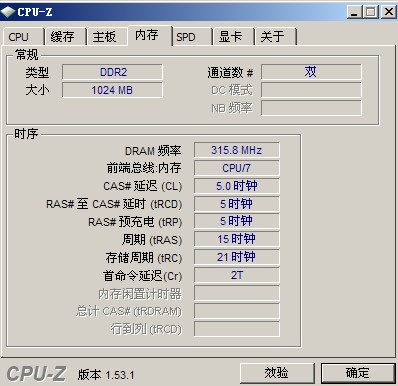Screen dimensions: 398x386
Task: Select the 21 时钟 tRC value
Action: (237, 257)
